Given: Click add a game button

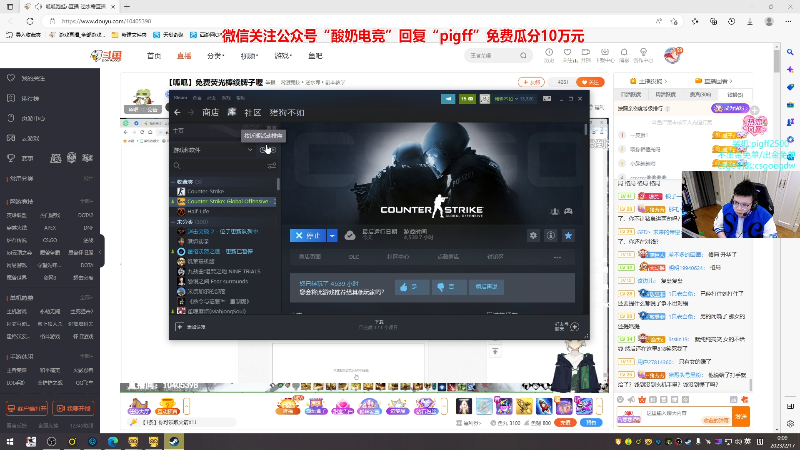Looking at the screenshot, I should [190, 327].
